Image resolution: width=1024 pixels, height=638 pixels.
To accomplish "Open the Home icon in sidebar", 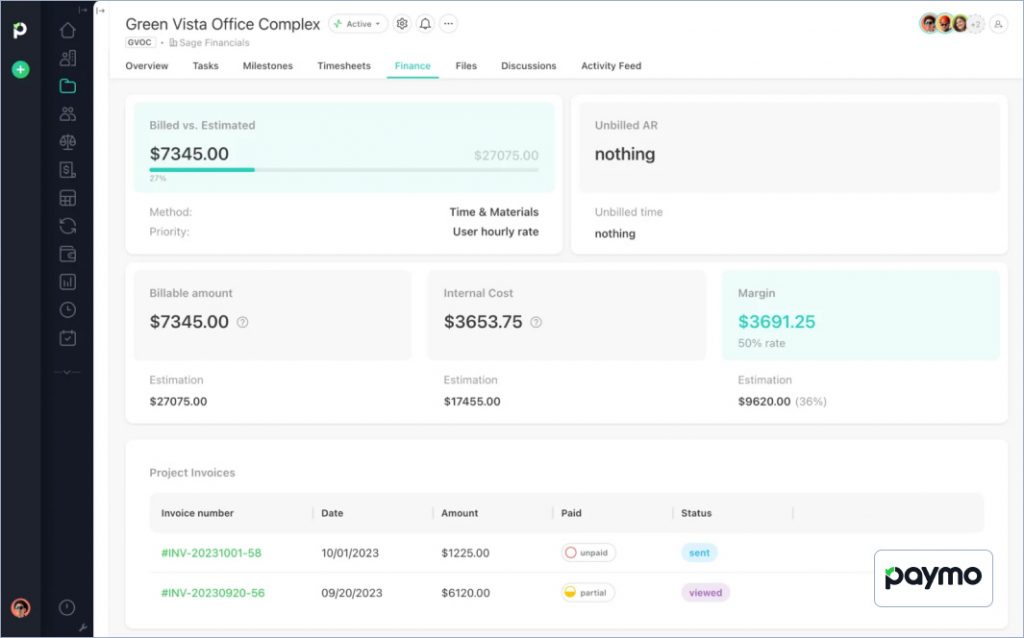I will coord(68,30).
